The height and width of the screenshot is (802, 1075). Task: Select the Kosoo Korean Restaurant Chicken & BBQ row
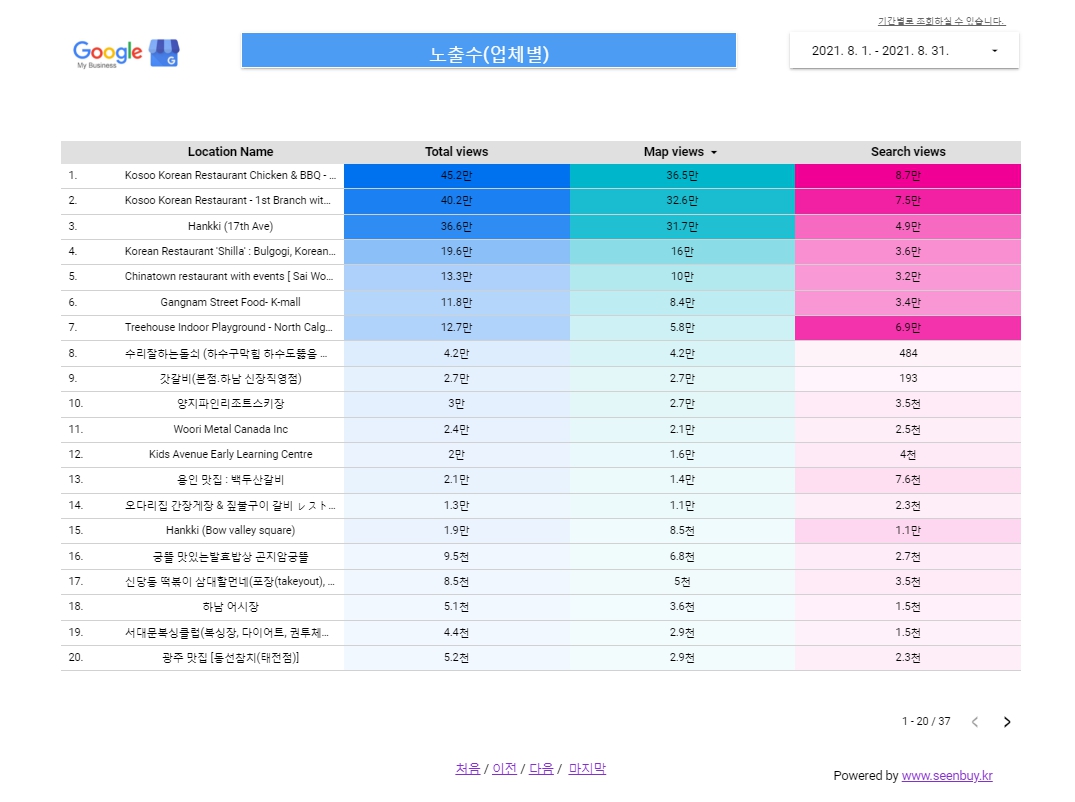pos(230,176)
